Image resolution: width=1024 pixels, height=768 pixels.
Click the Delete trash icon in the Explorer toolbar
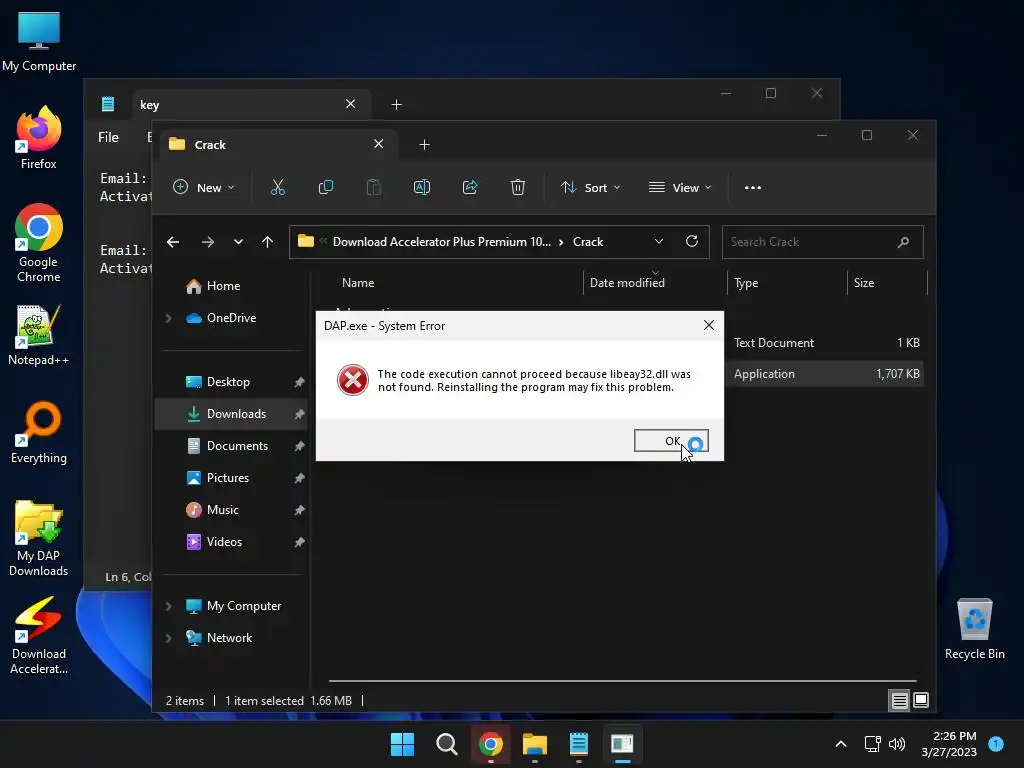coord(518,187)
